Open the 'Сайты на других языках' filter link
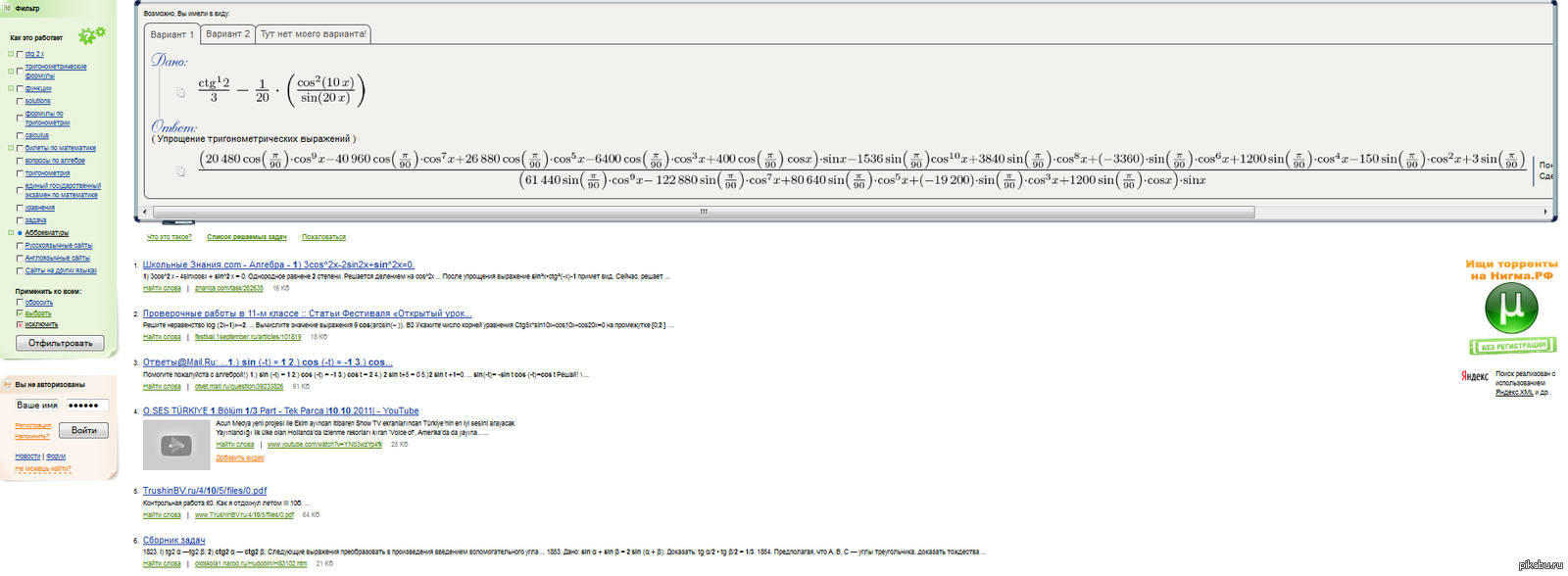 coord(61,270)
